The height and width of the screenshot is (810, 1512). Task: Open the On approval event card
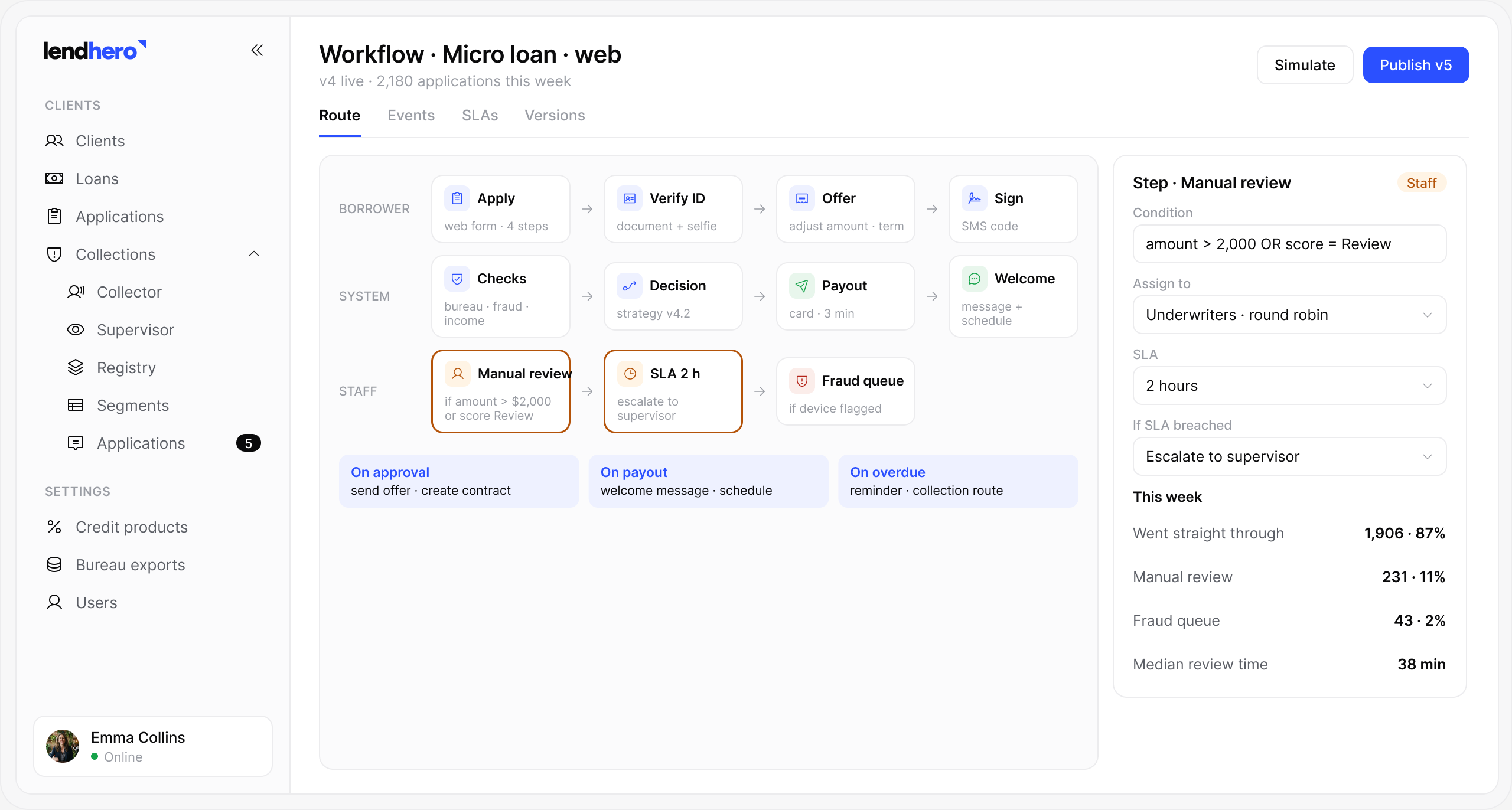[x=459, y=481]
